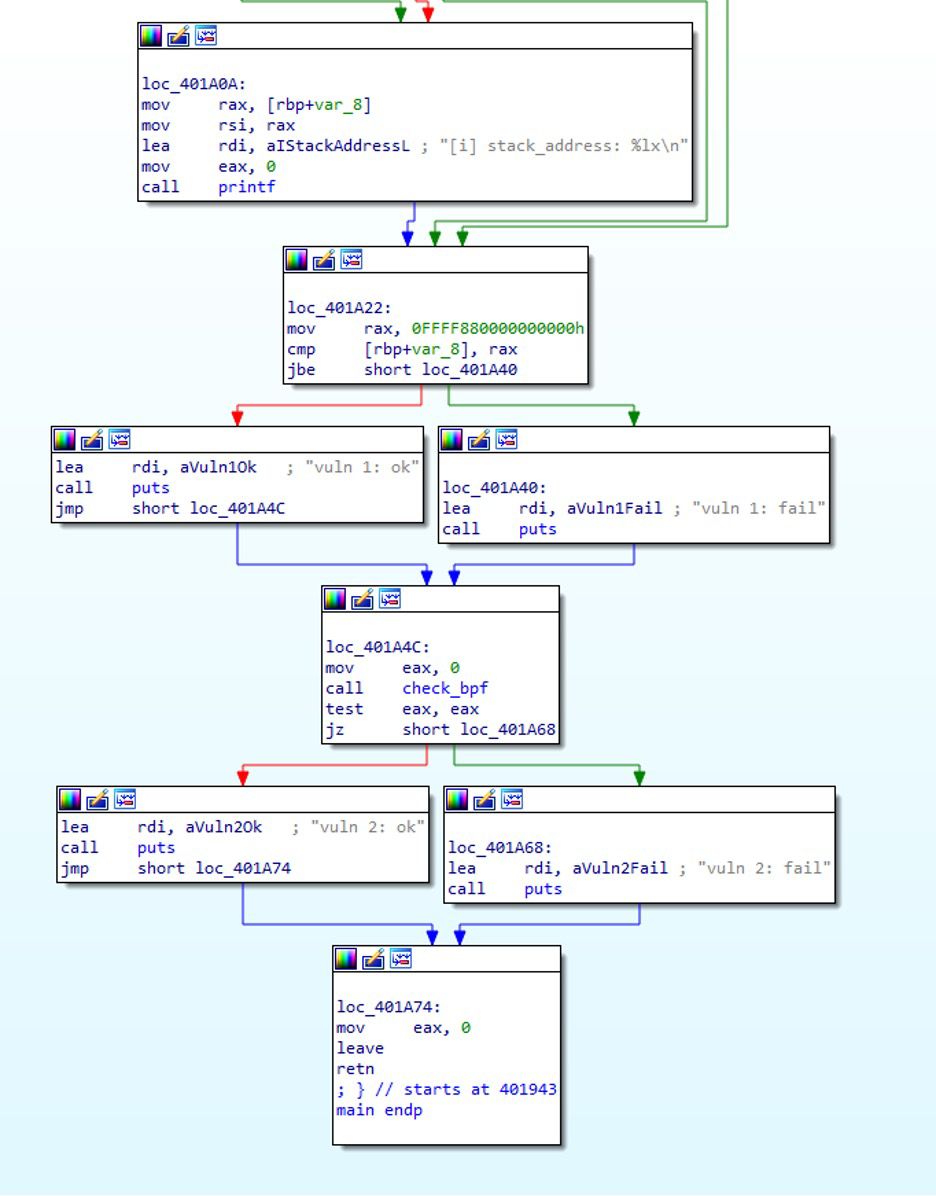Click aIStackAddressL string reference
The width and height of the screenshot is (936, 1196).
[337, 146]
